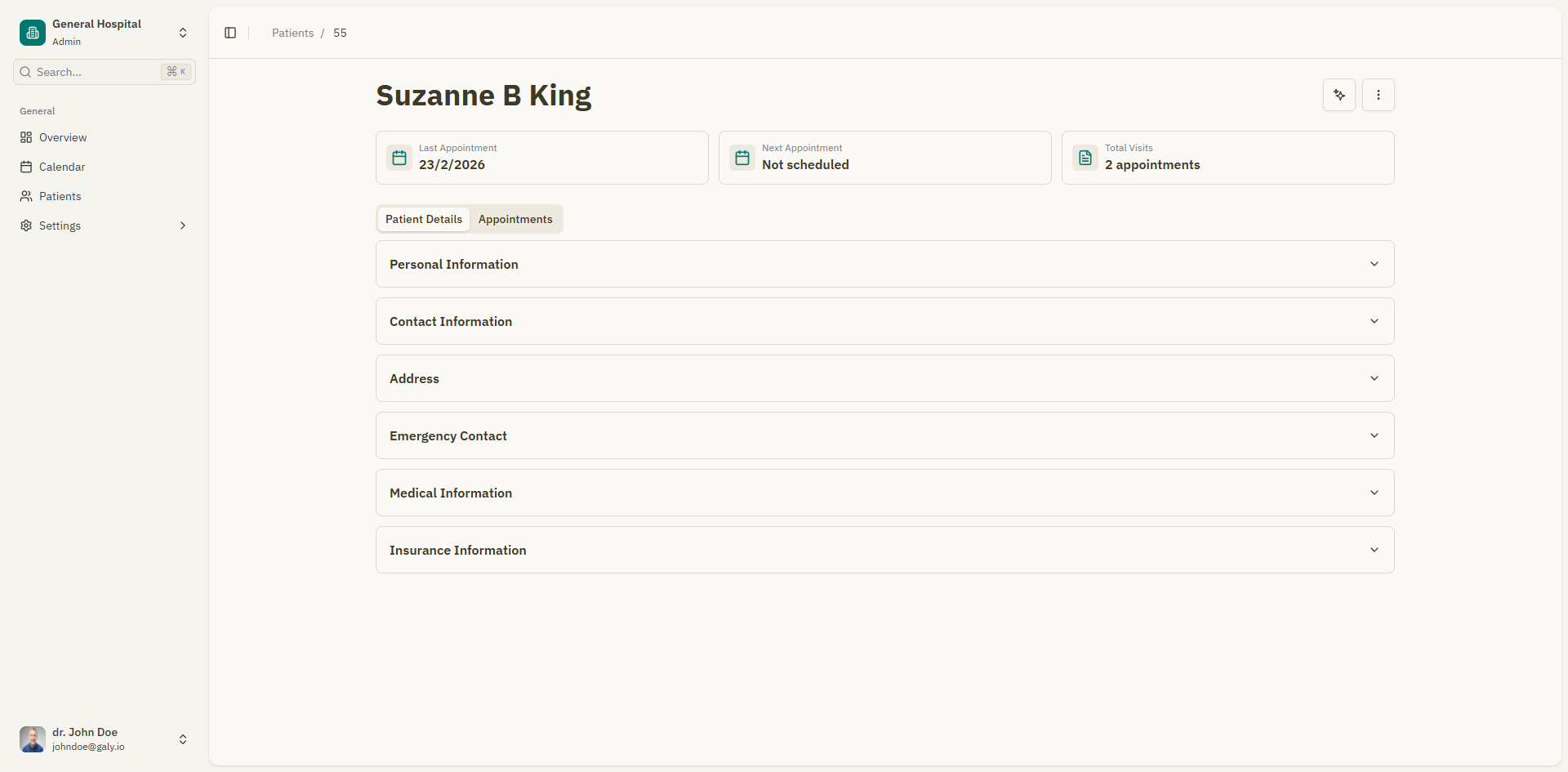Expand the workspace switcher chevrons
This screenshot has width=1568, height=772.
pyautogui.click(x=182, y=33)
